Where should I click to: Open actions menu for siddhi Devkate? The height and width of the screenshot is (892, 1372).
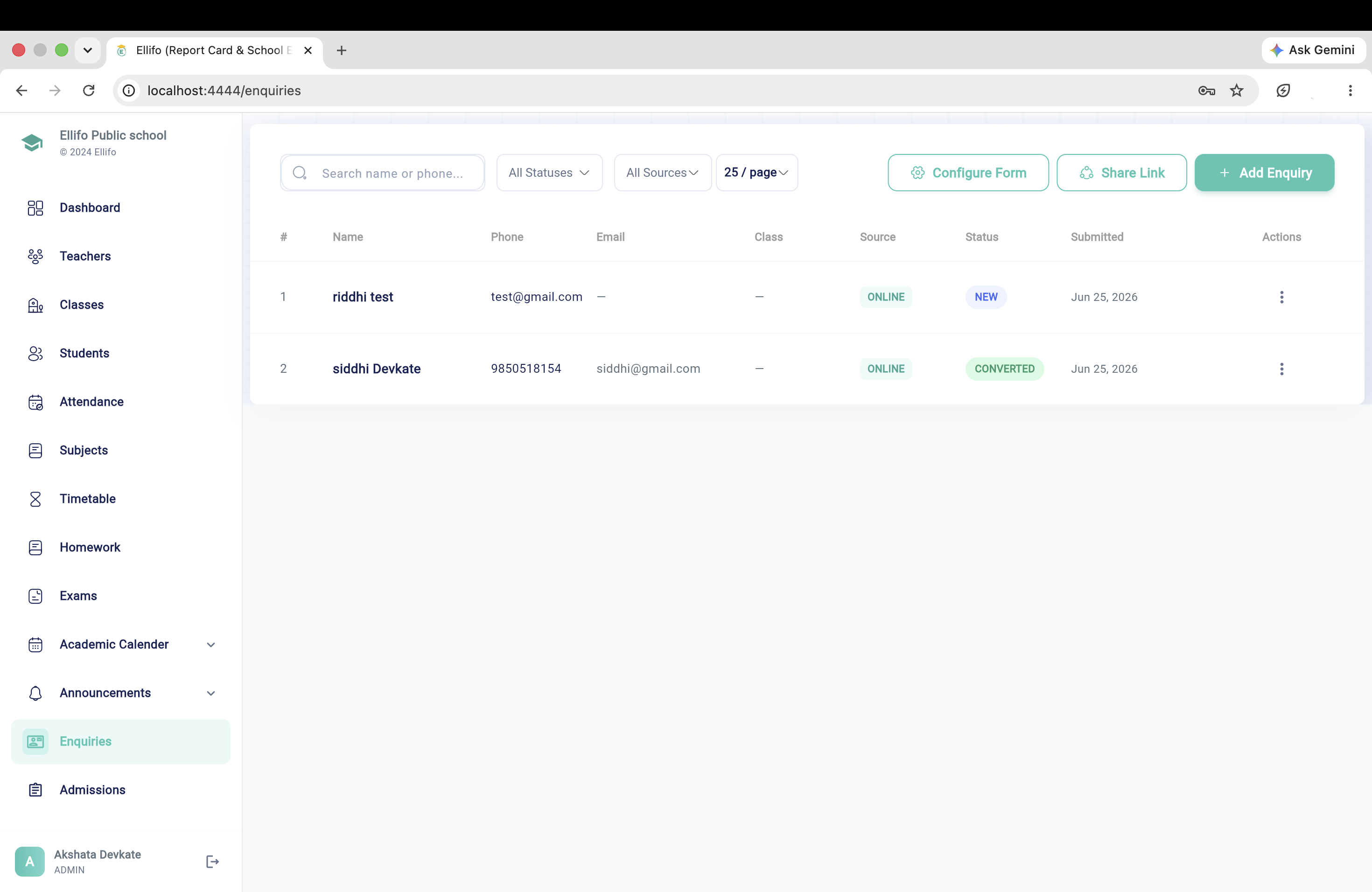coord(1281,369)
